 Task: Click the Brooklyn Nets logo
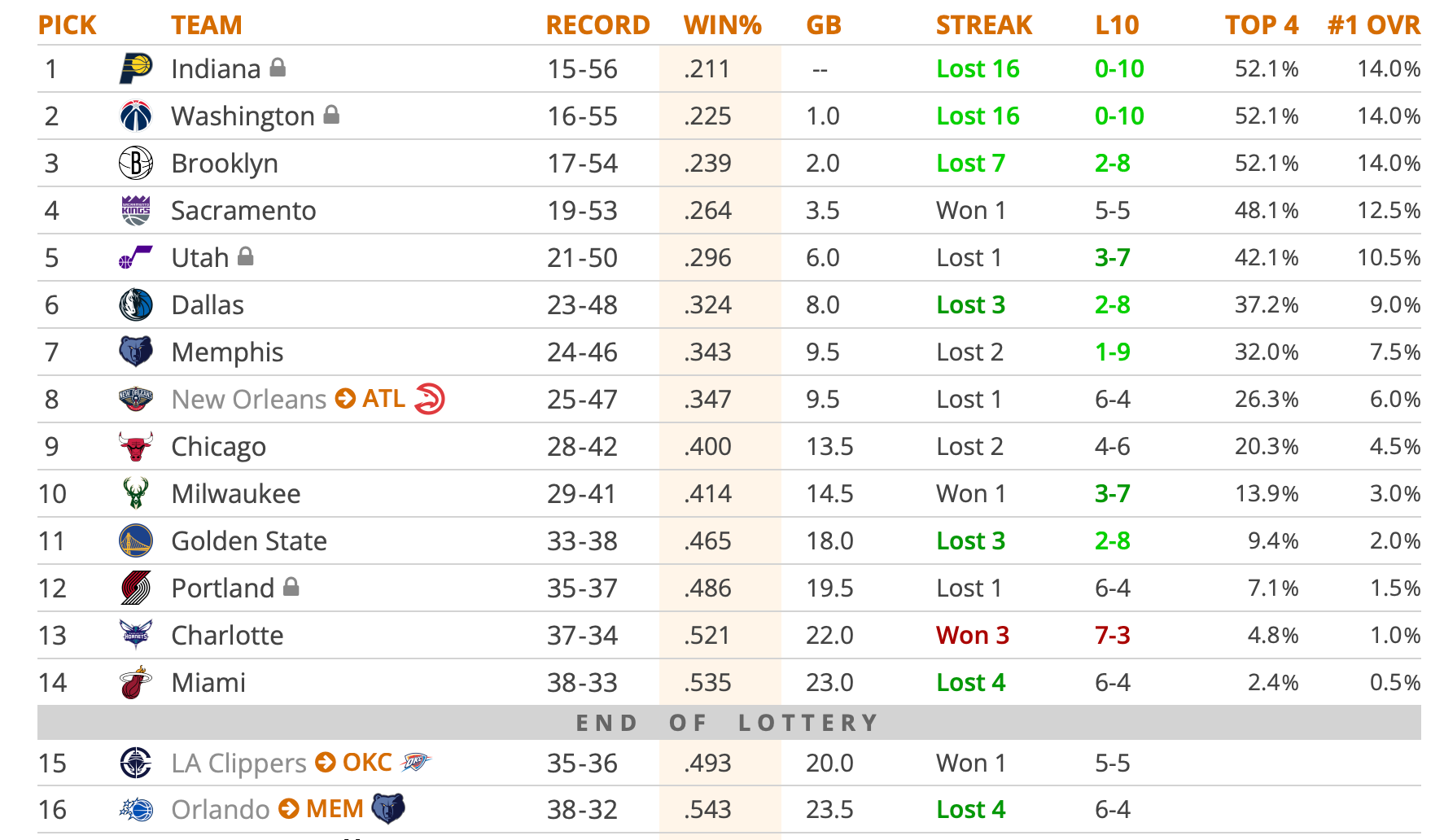click(135, 164)
